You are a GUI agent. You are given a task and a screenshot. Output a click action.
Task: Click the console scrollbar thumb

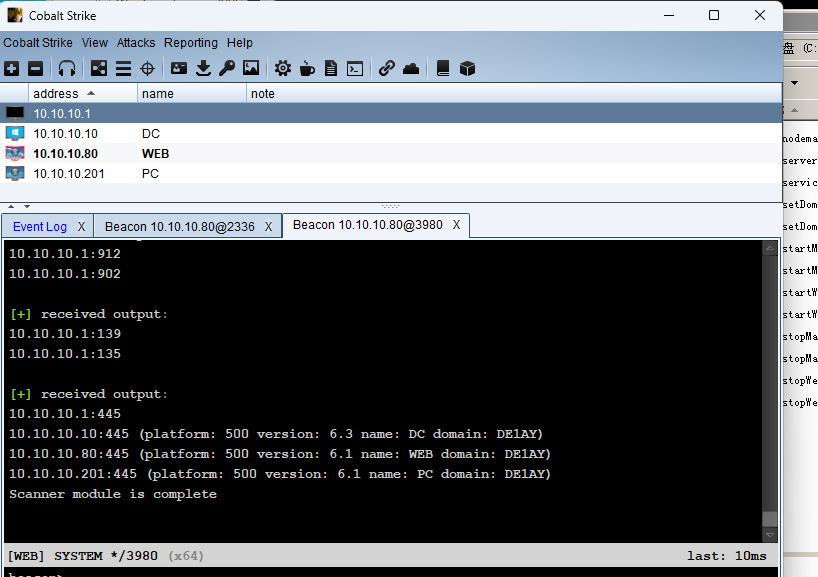pyautogui.click(x=769, y=519)
